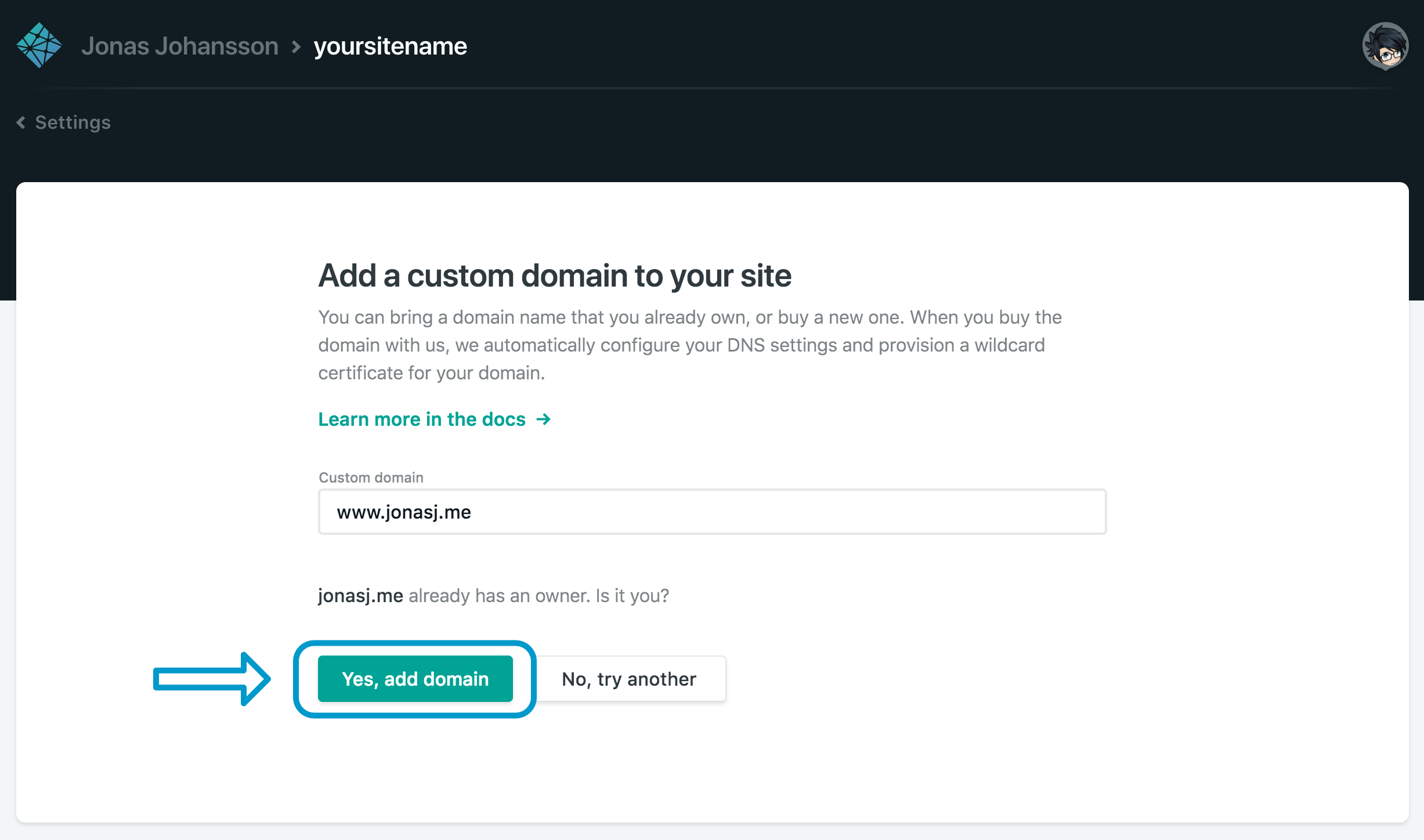Click the Netlify diamond logo
This screenshot has height=840, width=1424.
point(39,45)
